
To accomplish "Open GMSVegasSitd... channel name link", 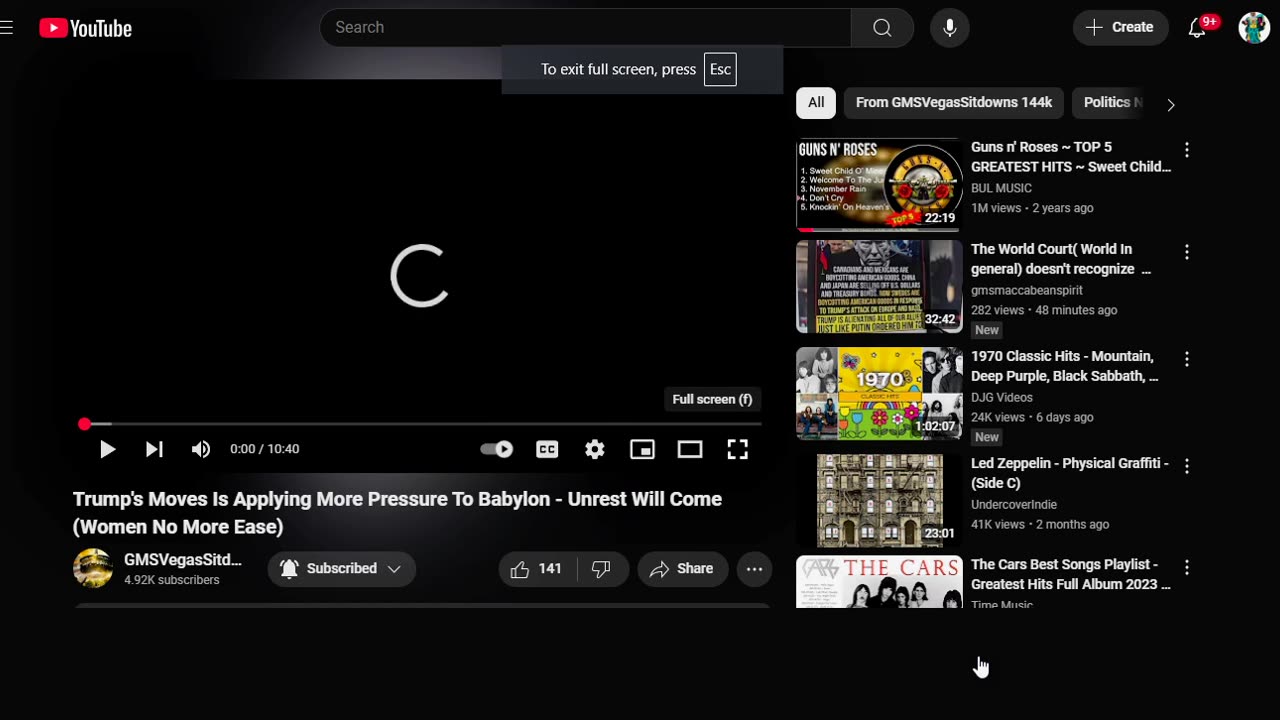I will (183, 560).
